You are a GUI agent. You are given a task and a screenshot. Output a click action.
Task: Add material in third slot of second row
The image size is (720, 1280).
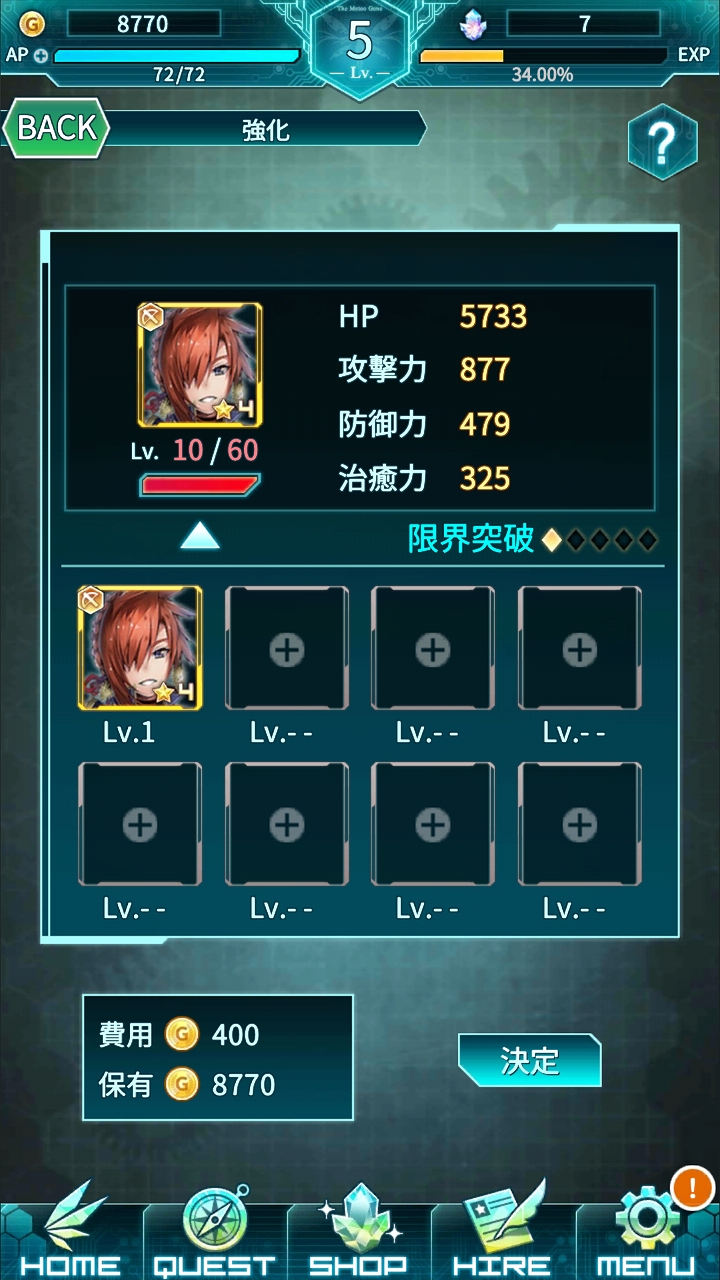433,824
